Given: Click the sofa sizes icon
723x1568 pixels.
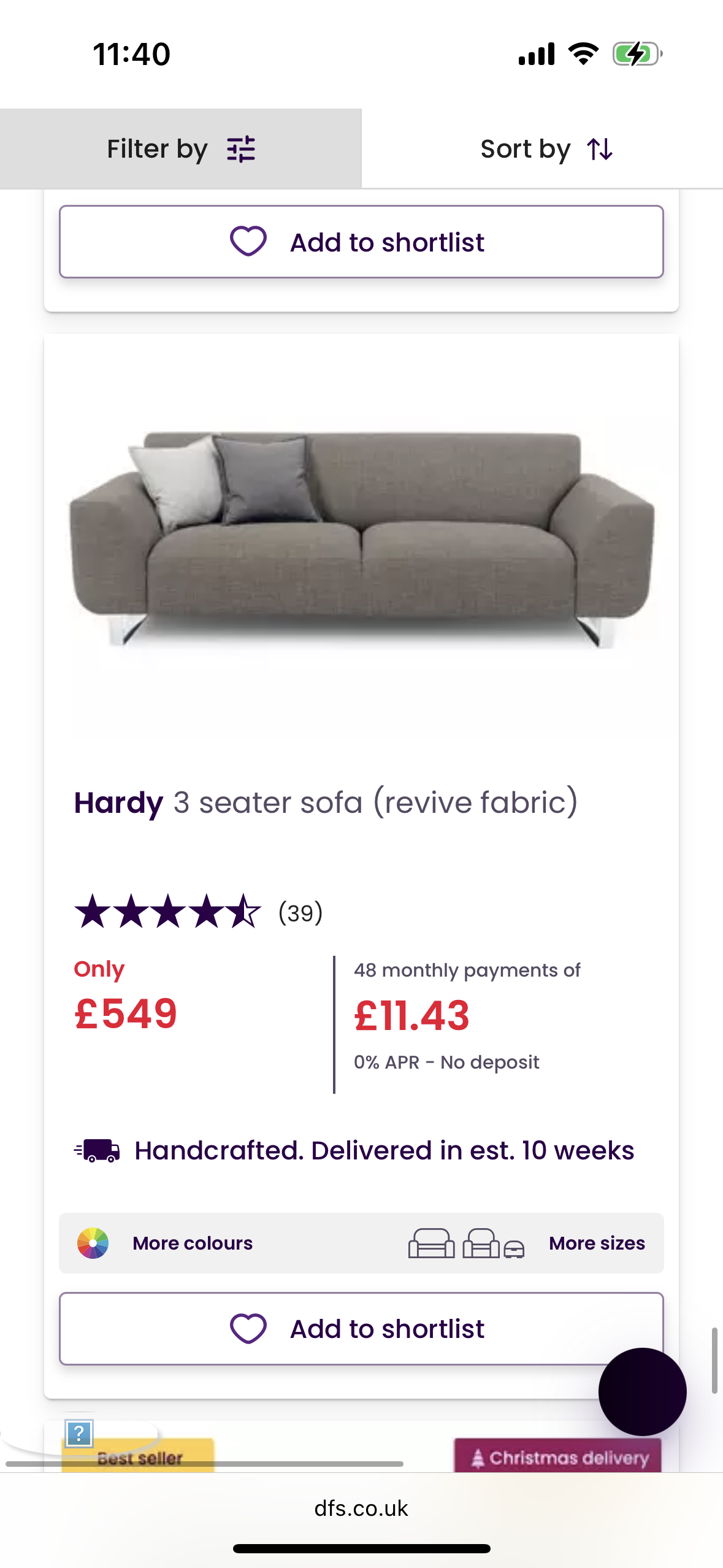Looking at the screenshot, I should tap(466, 1243).
